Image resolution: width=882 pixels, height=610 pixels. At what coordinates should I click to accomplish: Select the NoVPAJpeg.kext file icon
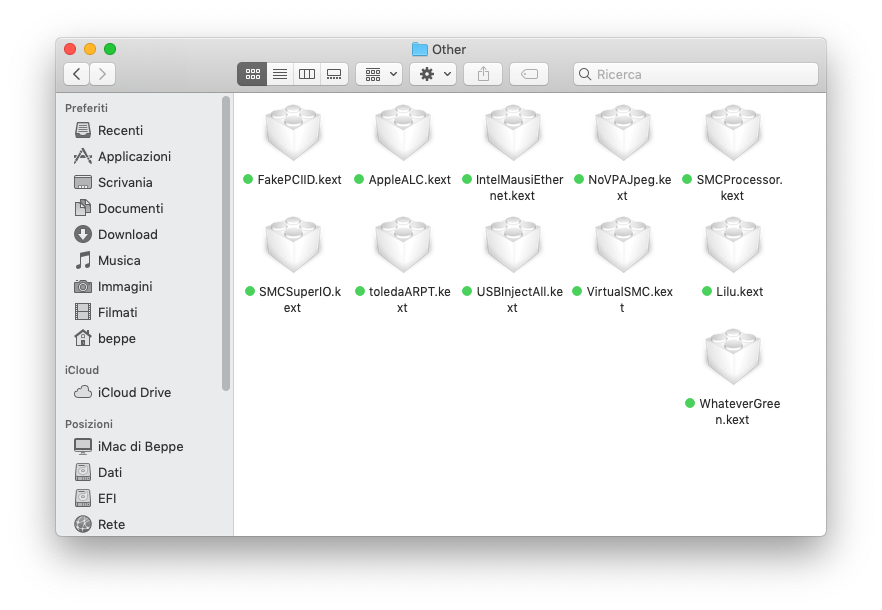tap(623, 133)
